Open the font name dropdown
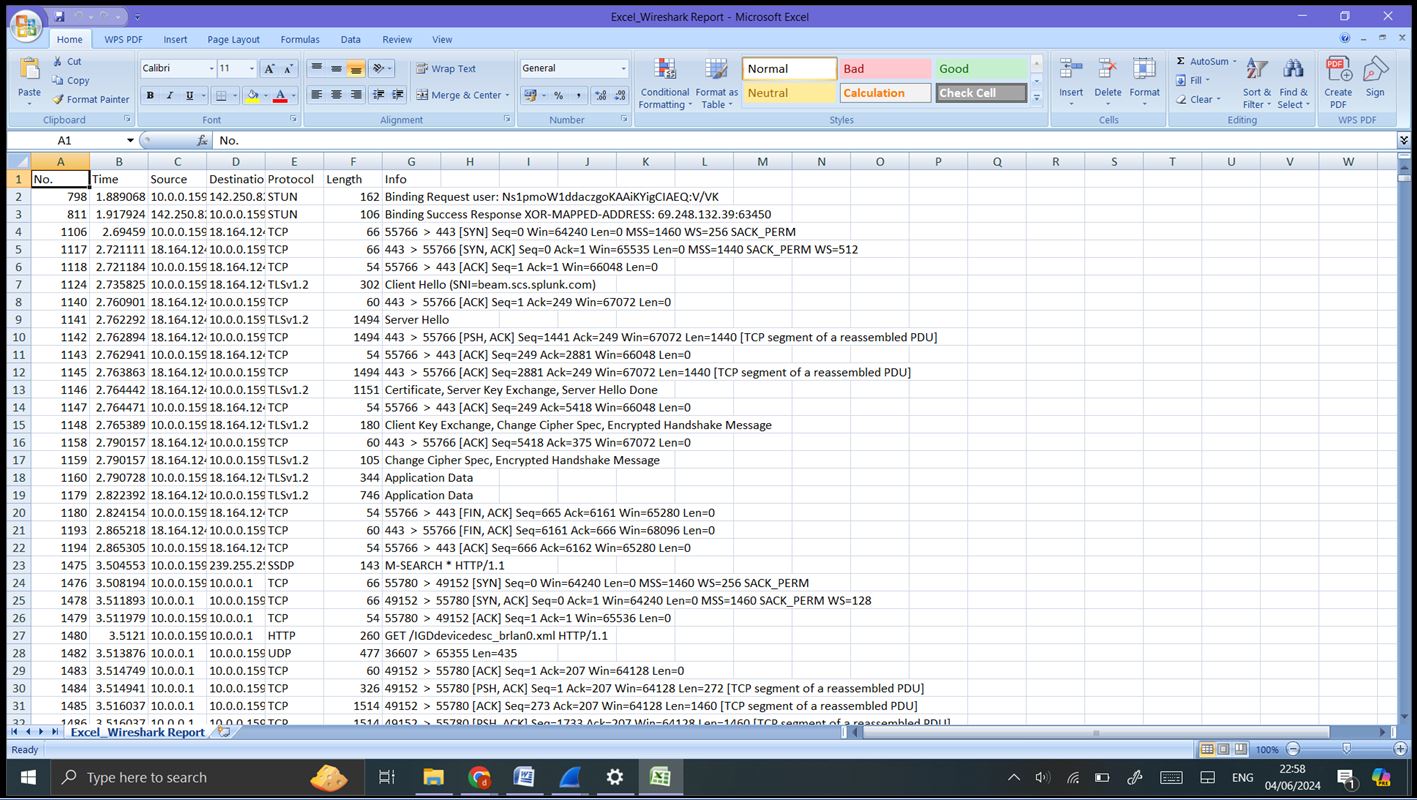Viewport: 1417px width, 800px height. (x=211, y=68)
